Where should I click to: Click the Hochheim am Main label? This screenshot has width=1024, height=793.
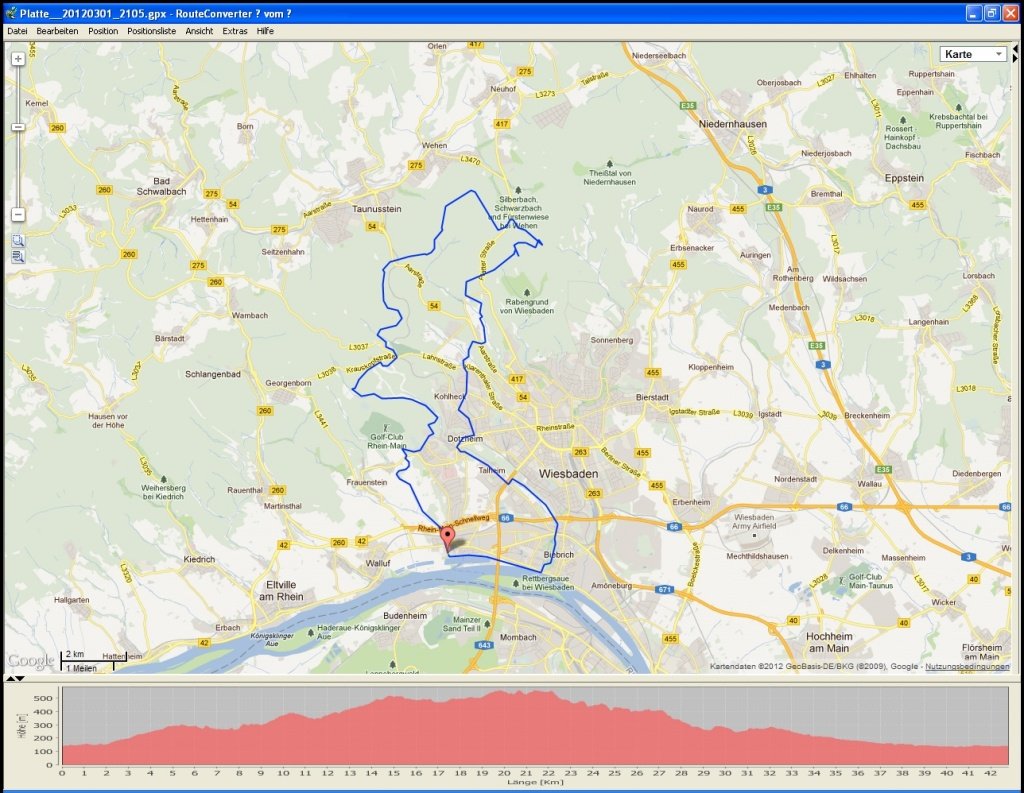(829, 642)
